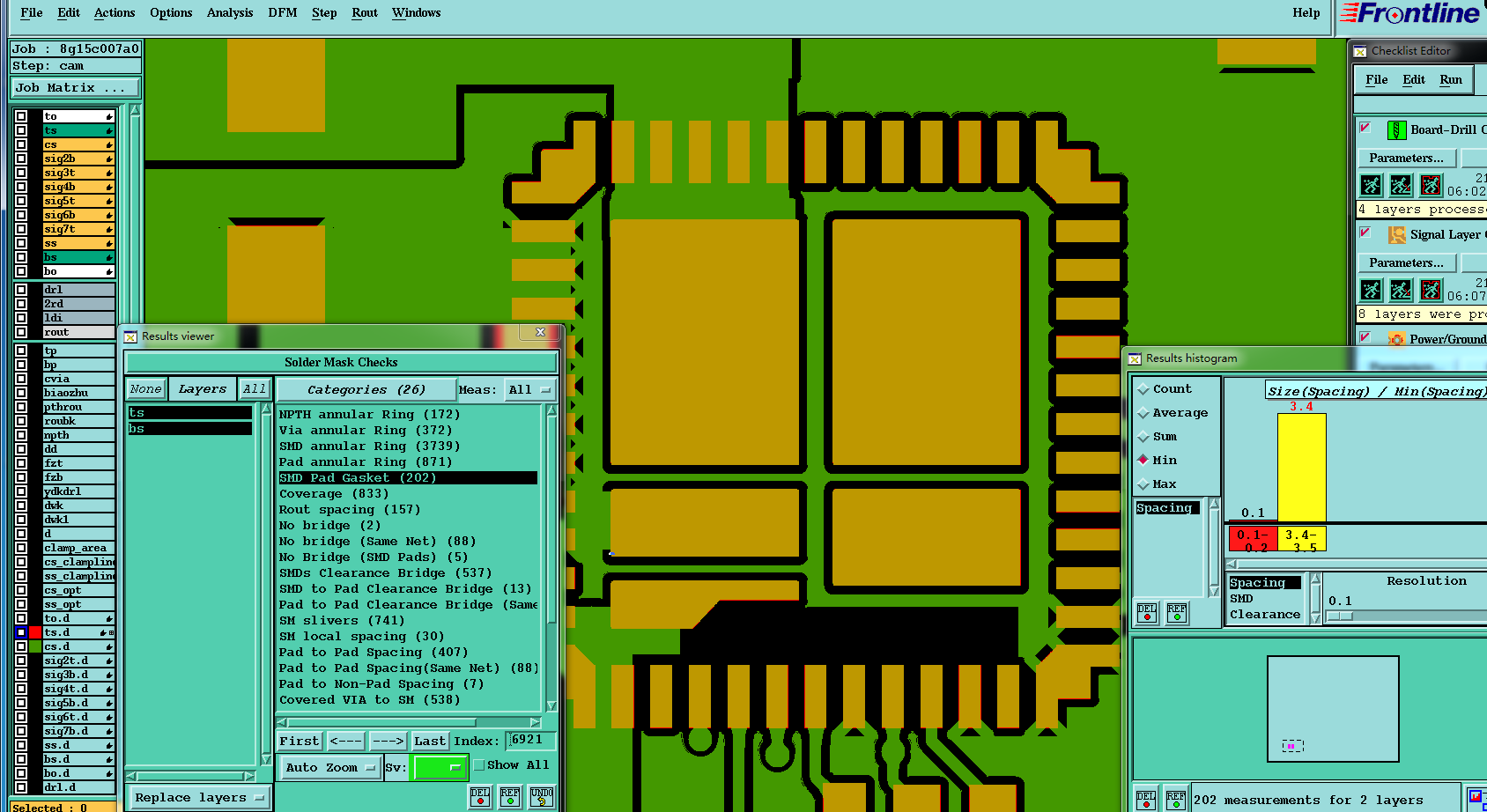Click REF icon in Results viewer

tap(510, 797)
